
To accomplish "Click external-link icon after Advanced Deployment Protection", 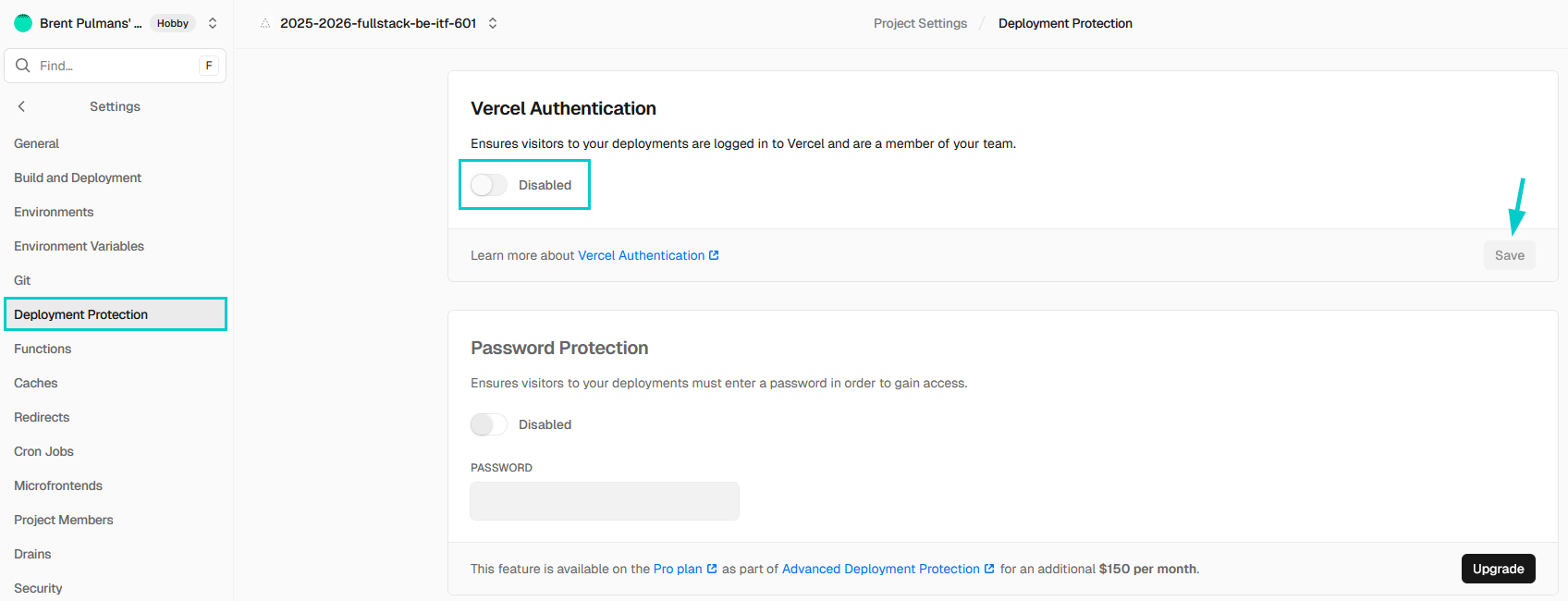I will click(989, 569).
